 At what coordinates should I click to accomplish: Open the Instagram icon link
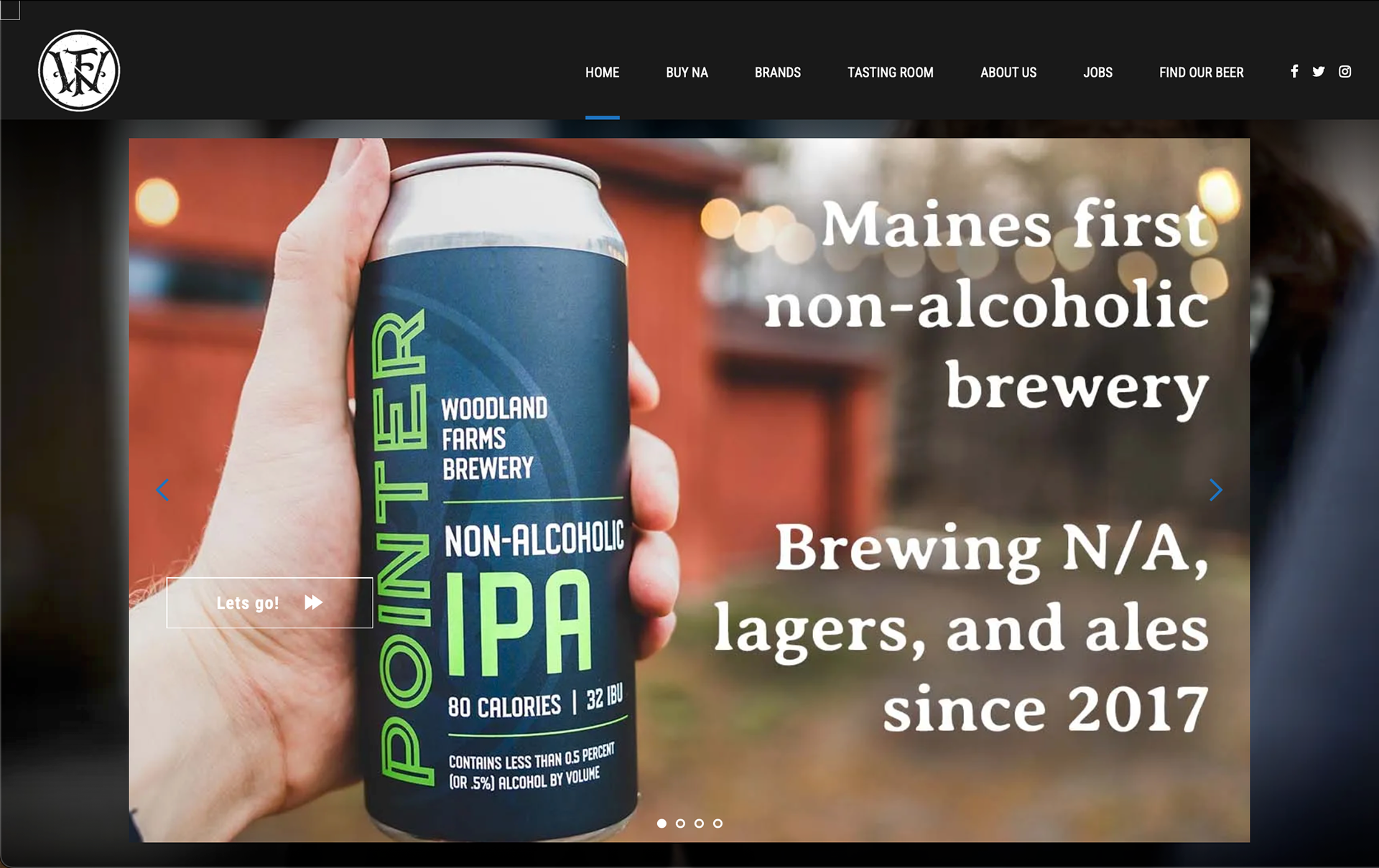tap(1345, 72)
